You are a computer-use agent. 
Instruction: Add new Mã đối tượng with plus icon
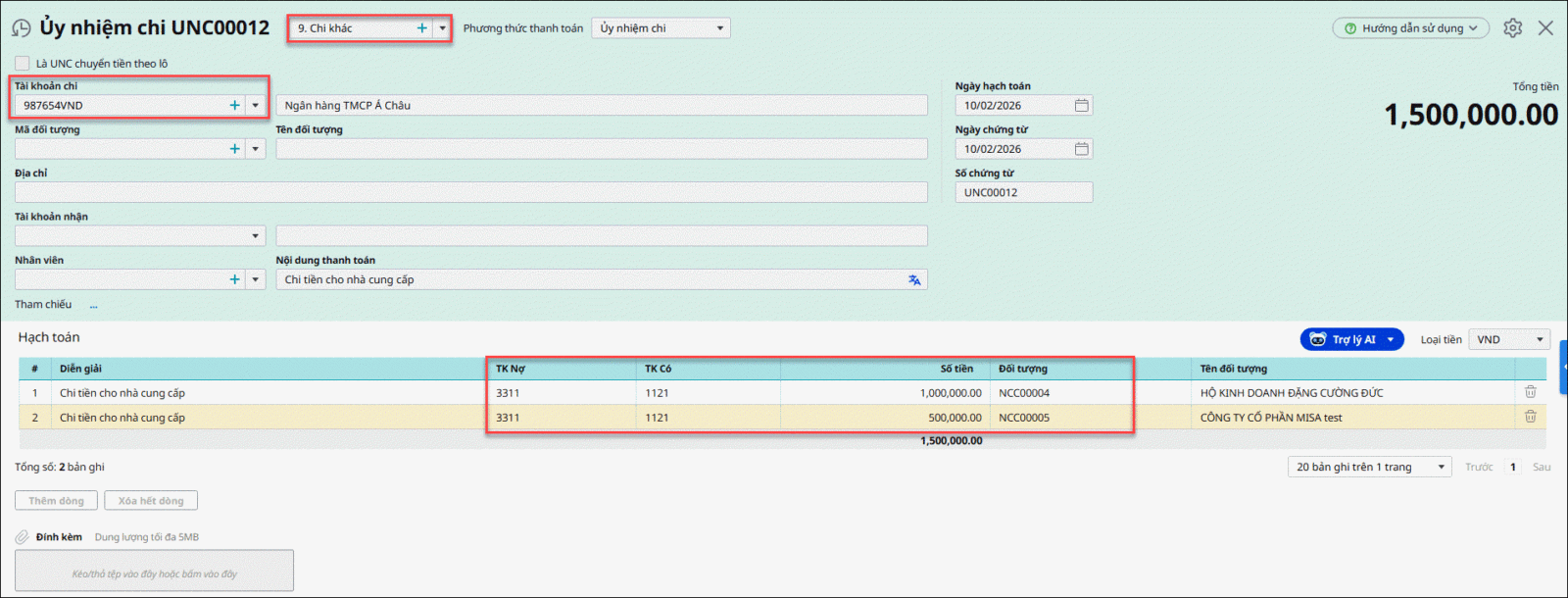click(234, 149)
